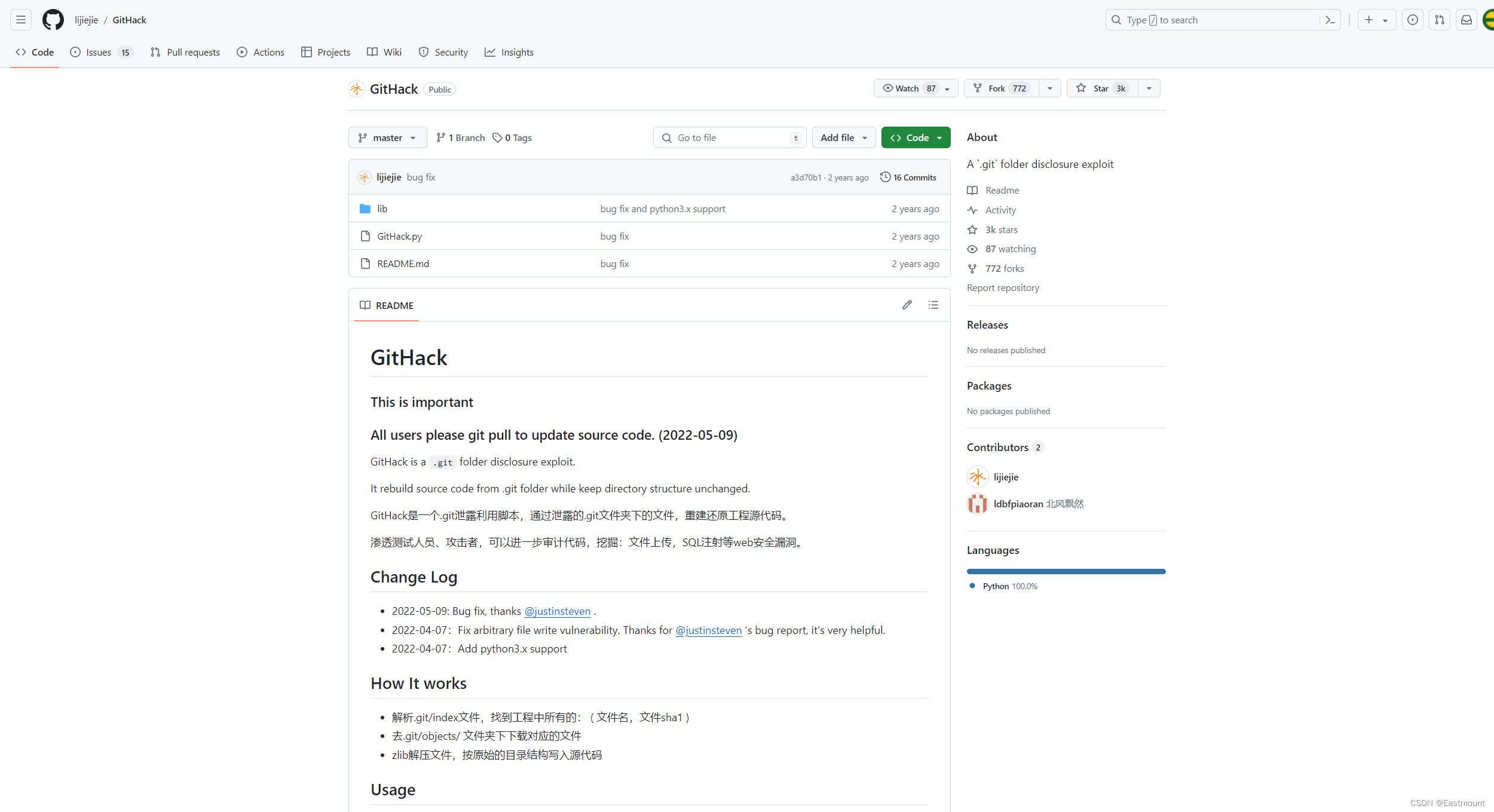Click the GitHack repository title link
The image size is (1494, 812).
point(394,89)
